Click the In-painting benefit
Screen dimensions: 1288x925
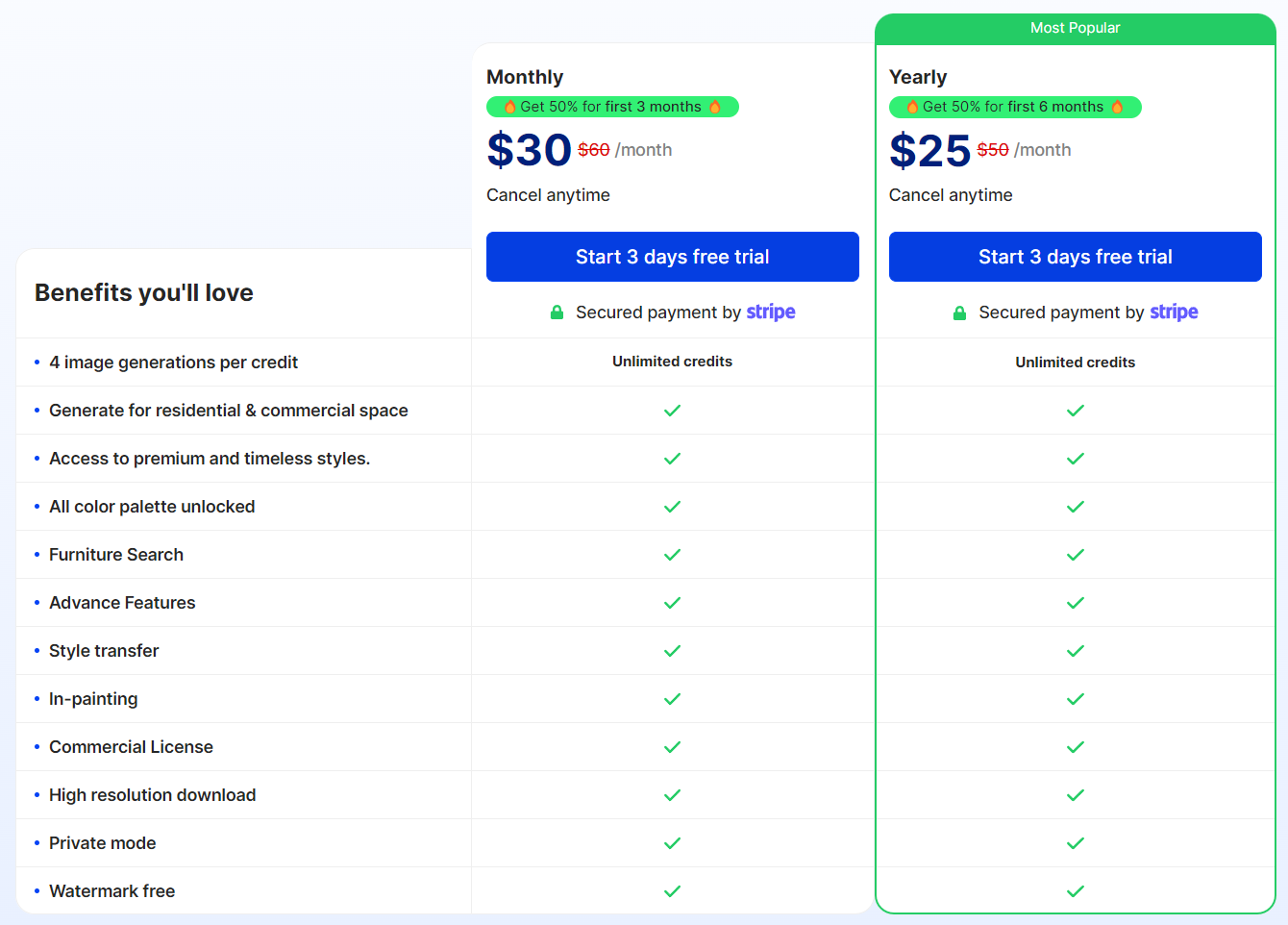coord(93,699)
